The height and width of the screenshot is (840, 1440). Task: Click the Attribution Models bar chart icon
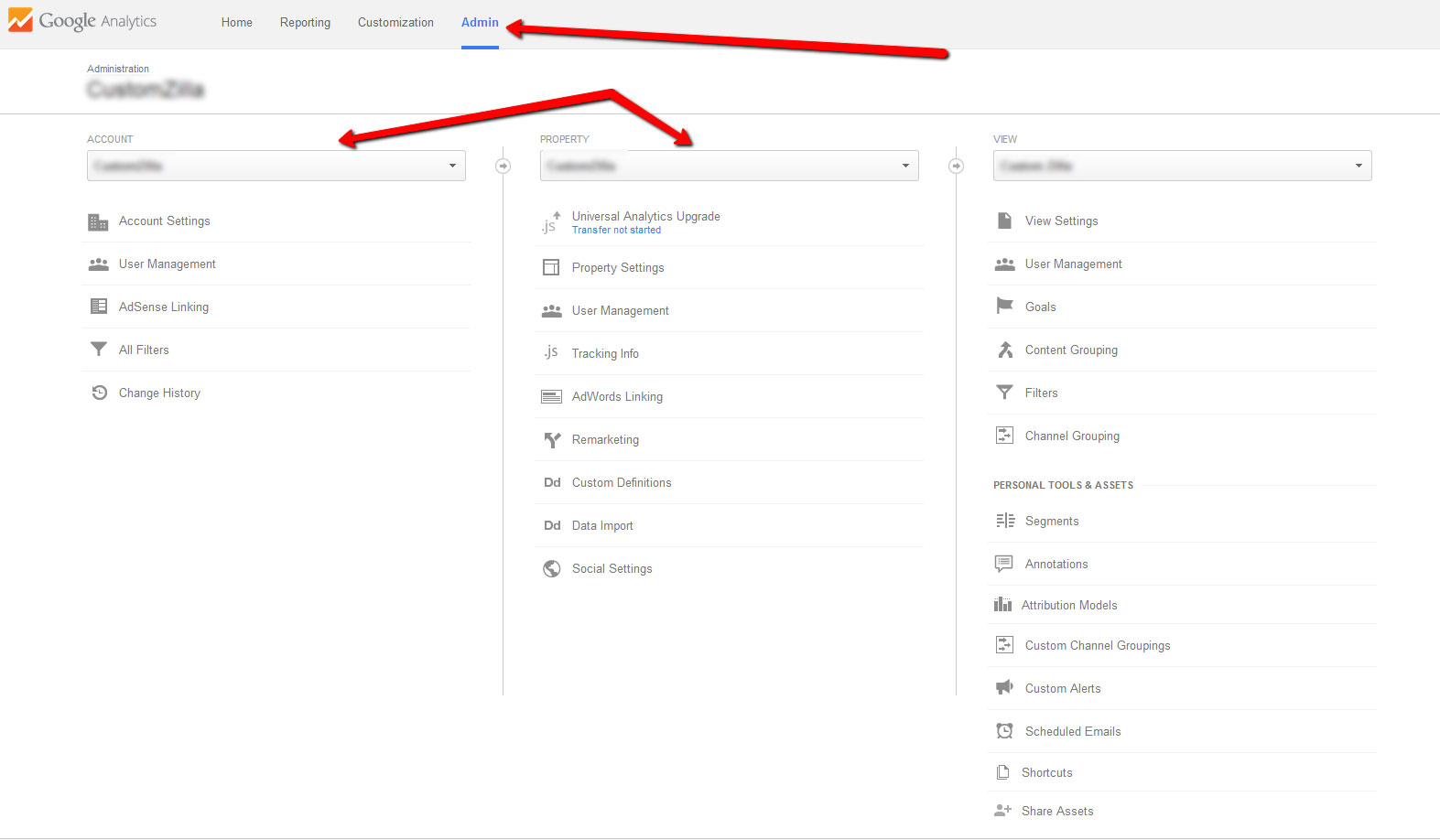1002,604
